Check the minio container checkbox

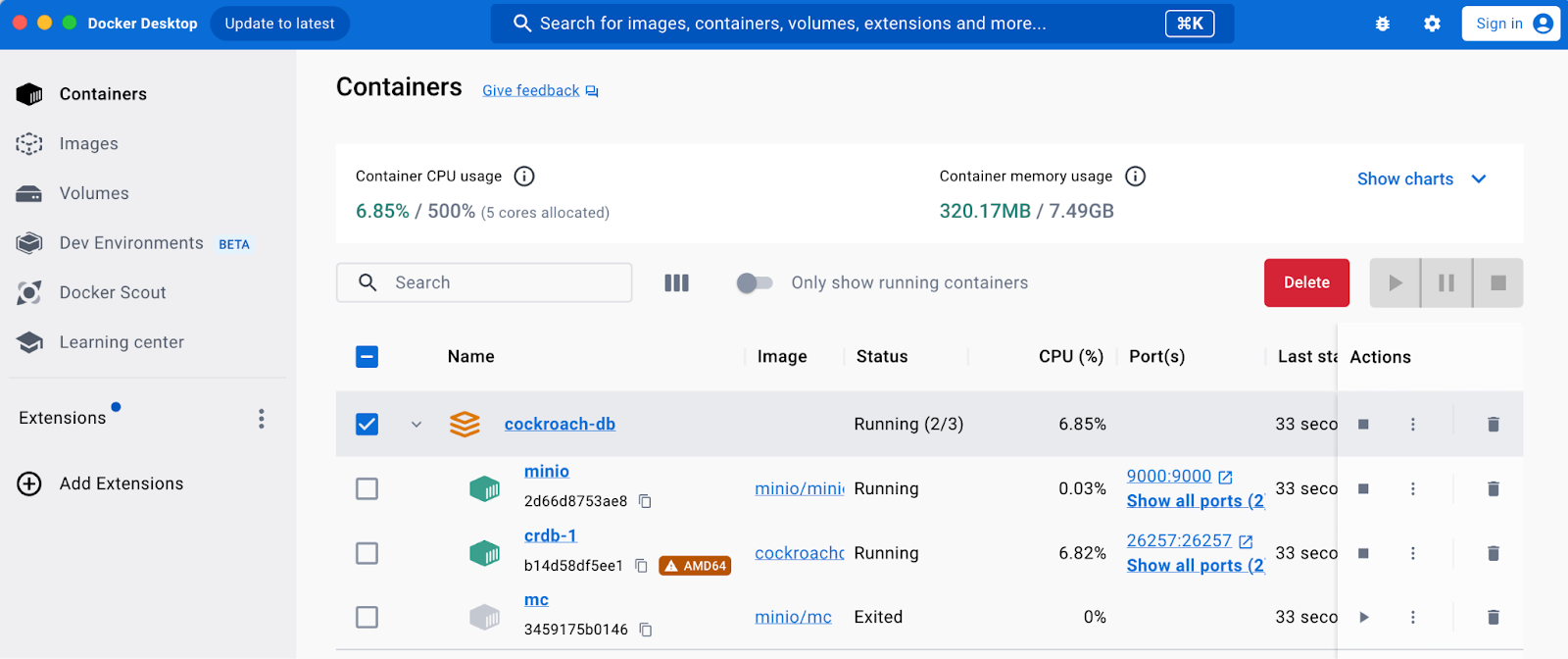[x=367, y=488]
